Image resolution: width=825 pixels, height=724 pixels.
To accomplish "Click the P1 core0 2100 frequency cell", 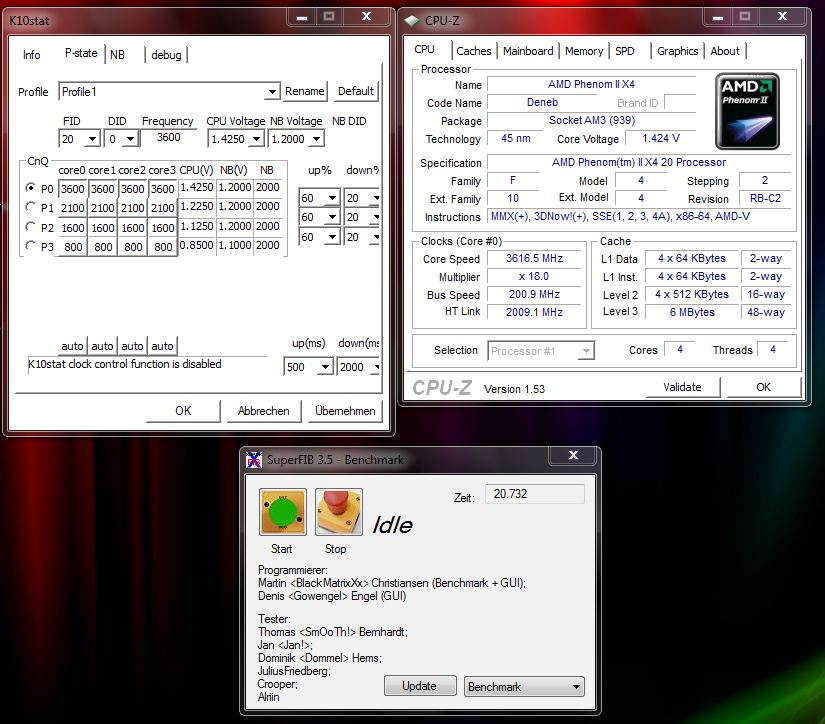I will [72, 208].
